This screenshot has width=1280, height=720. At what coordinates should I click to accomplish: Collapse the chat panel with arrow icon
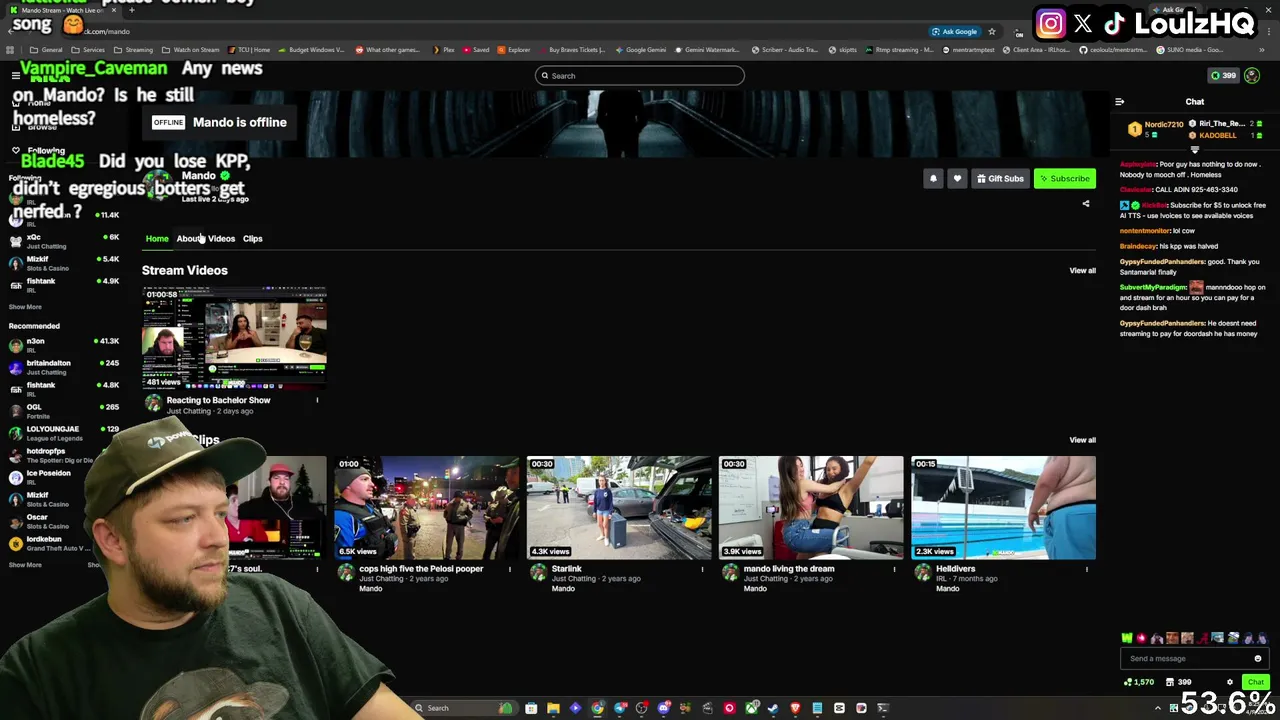[x=1119, y=102]
